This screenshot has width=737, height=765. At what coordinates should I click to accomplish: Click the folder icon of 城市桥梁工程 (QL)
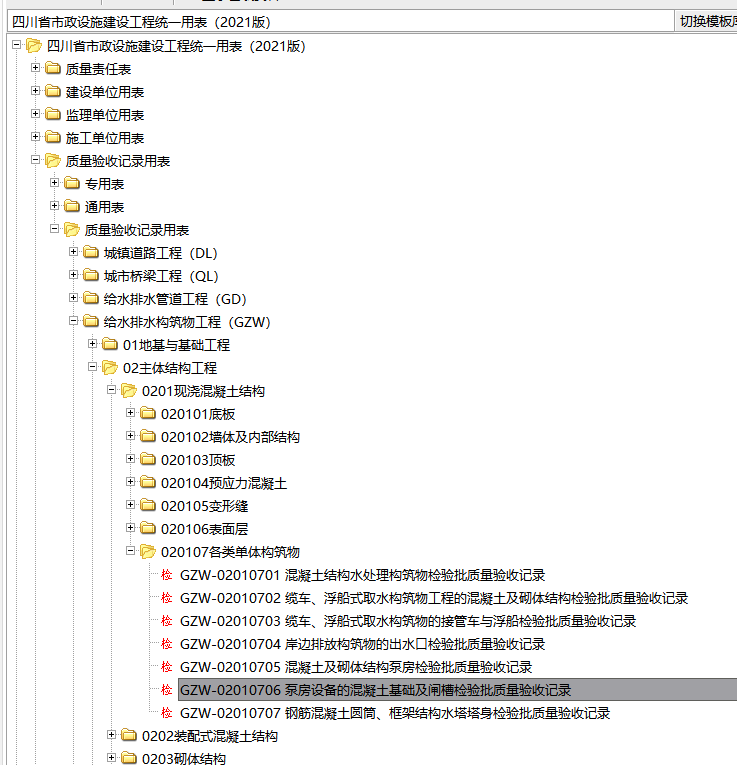(x=91, y=275)
